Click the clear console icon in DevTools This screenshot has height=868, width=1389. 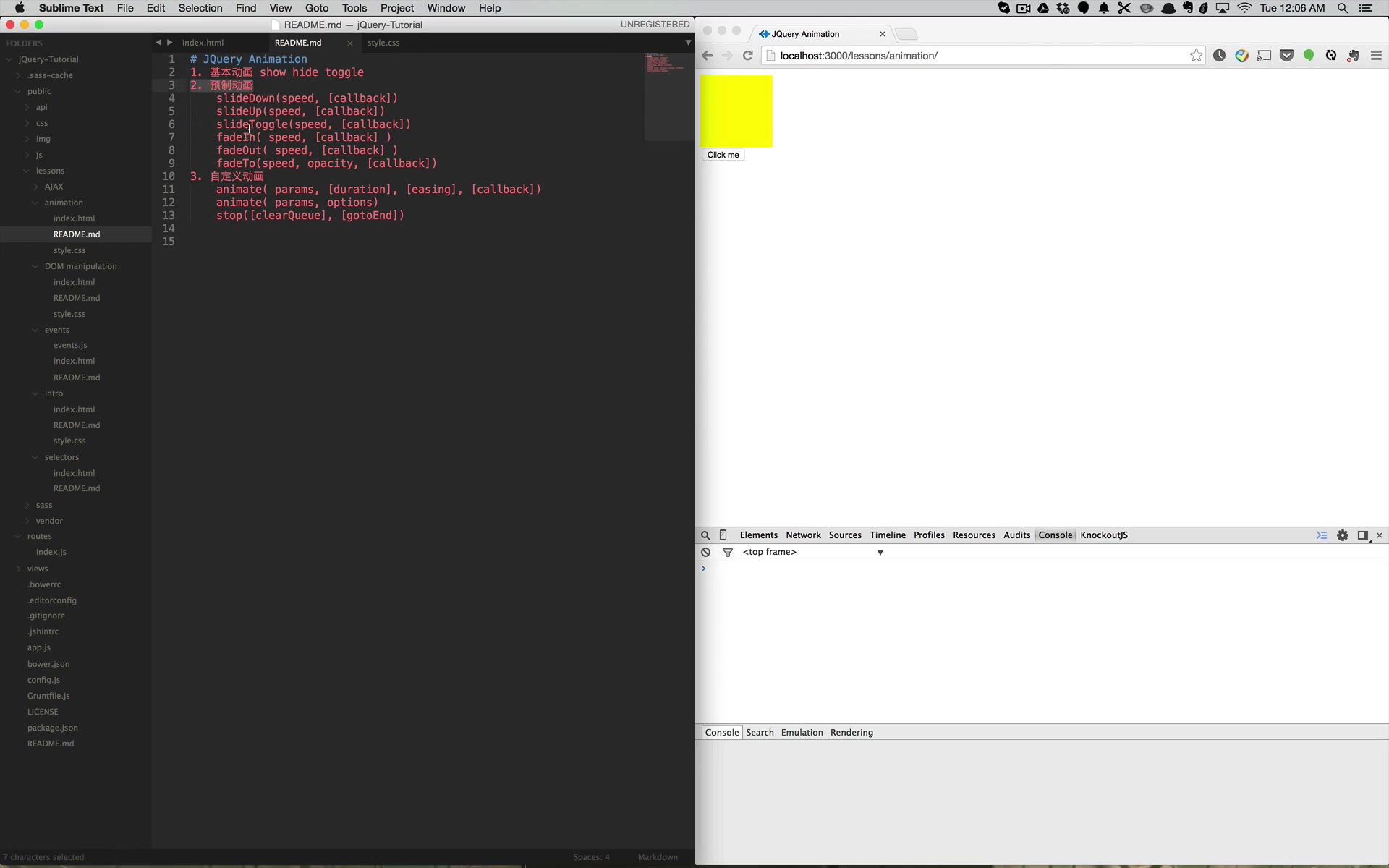pos(705,551)
